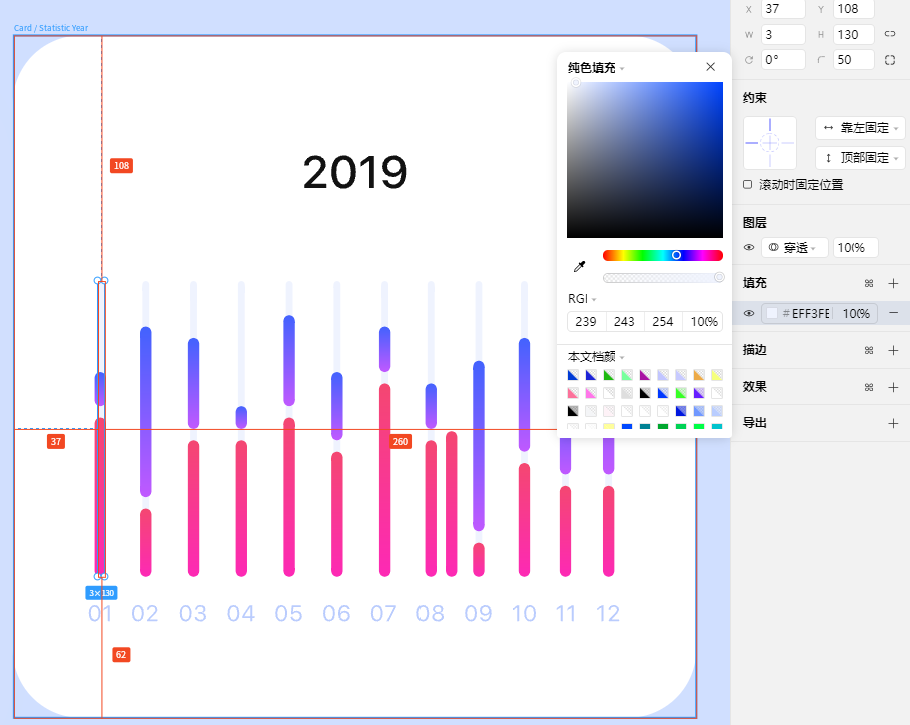Click the rotation field showing 0°
This screenshot has height=725, width=910.
click(x=783, y=60)
